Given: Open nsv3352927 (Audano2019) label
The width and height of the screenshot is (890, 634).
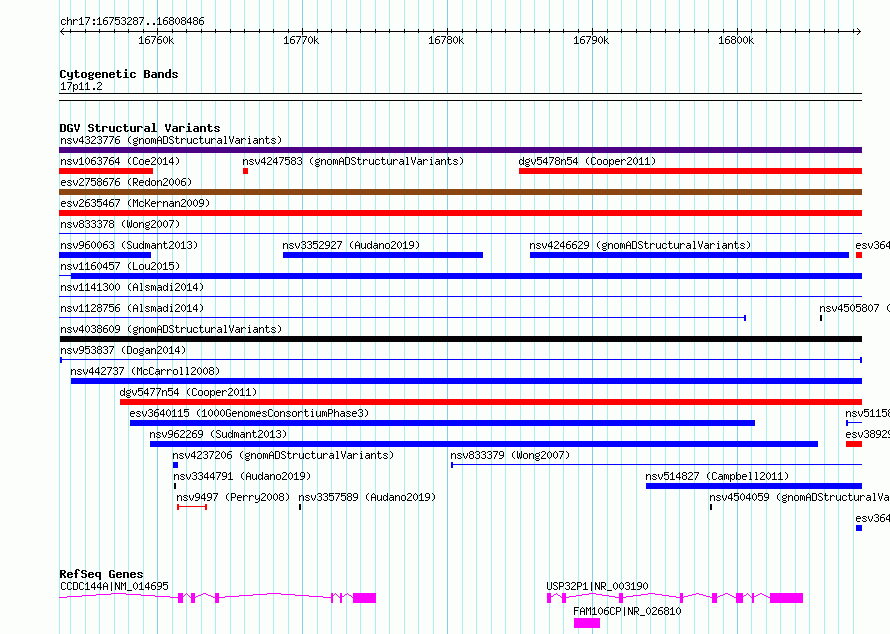Looking at the screenshot, I should coord(351,245).
